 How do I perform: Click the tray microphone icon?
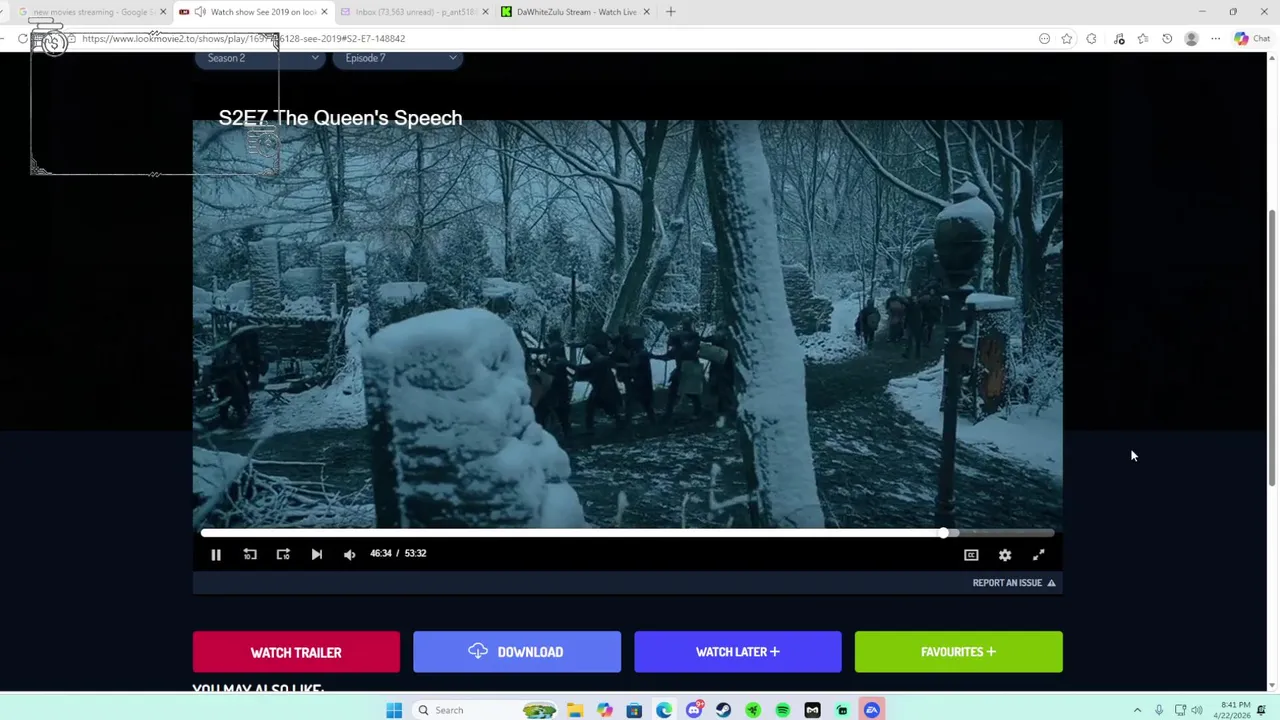coord(1159,710)
